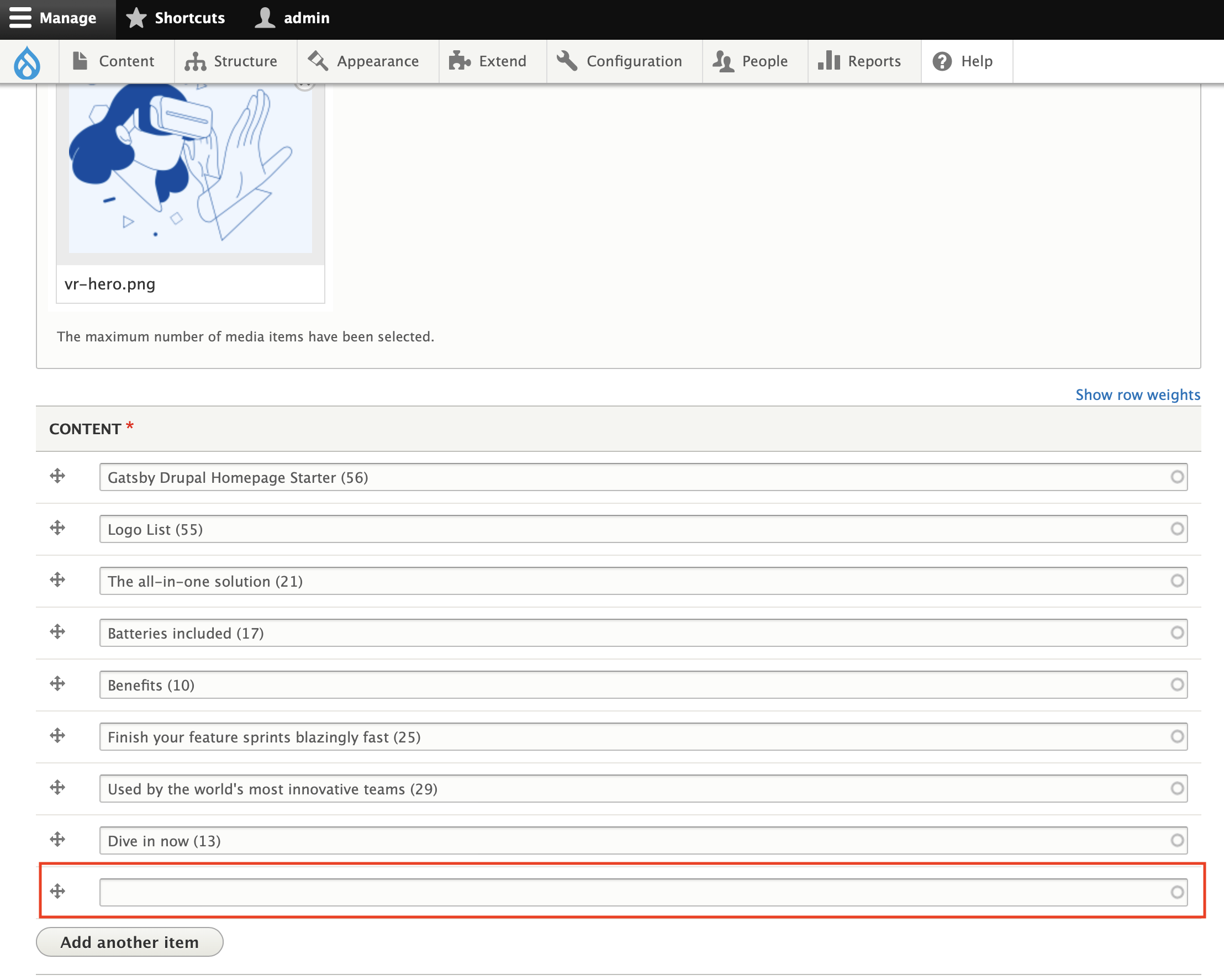Viewport: 1224px width, 980px height.
Task: Click drag handle for empty last row
Action: [x=57, y=891]
